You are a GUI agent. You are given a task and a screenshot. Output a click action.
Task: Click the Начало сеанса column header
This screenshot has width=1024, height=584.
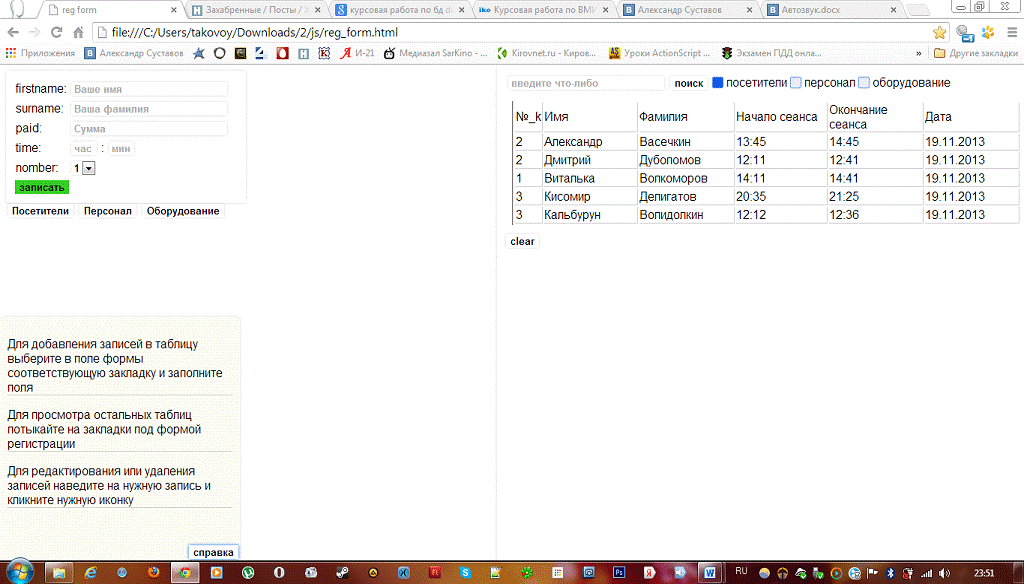coord(780,116)
